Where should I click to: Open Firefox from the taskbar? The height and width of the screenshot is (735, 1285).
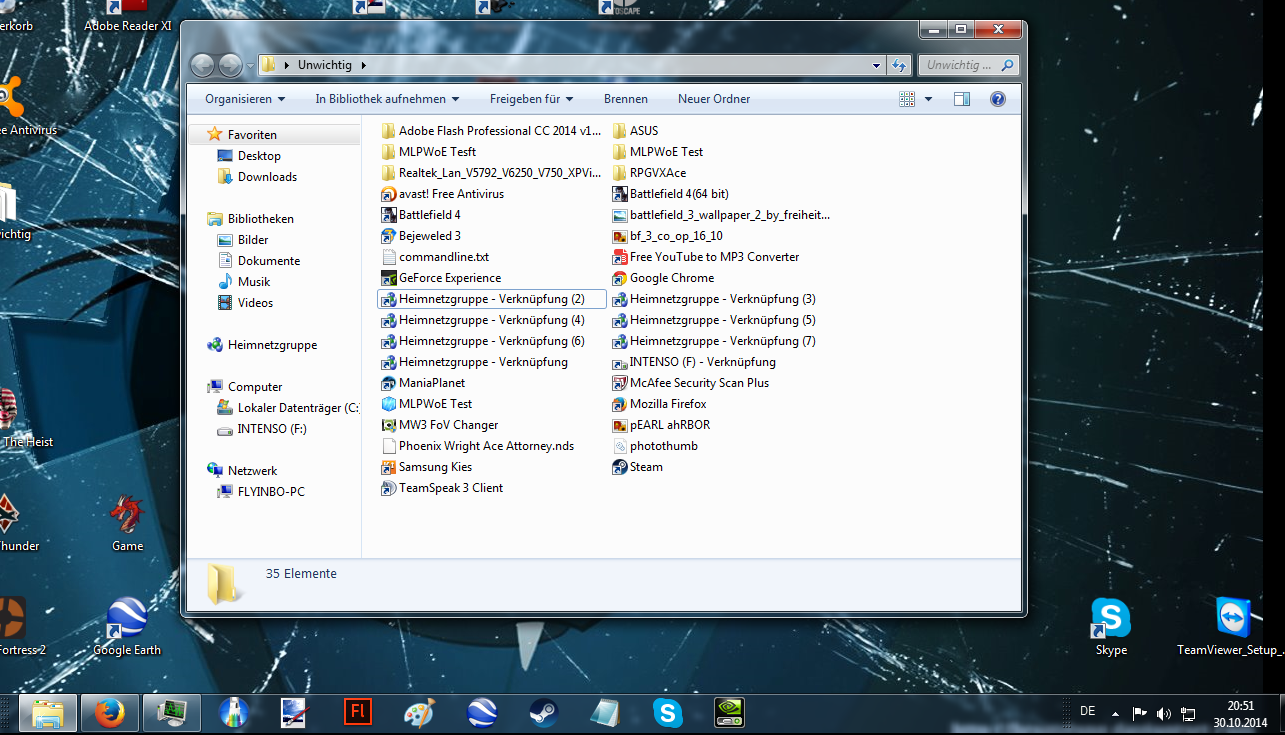pyautogui.click(x=110, y=713)
